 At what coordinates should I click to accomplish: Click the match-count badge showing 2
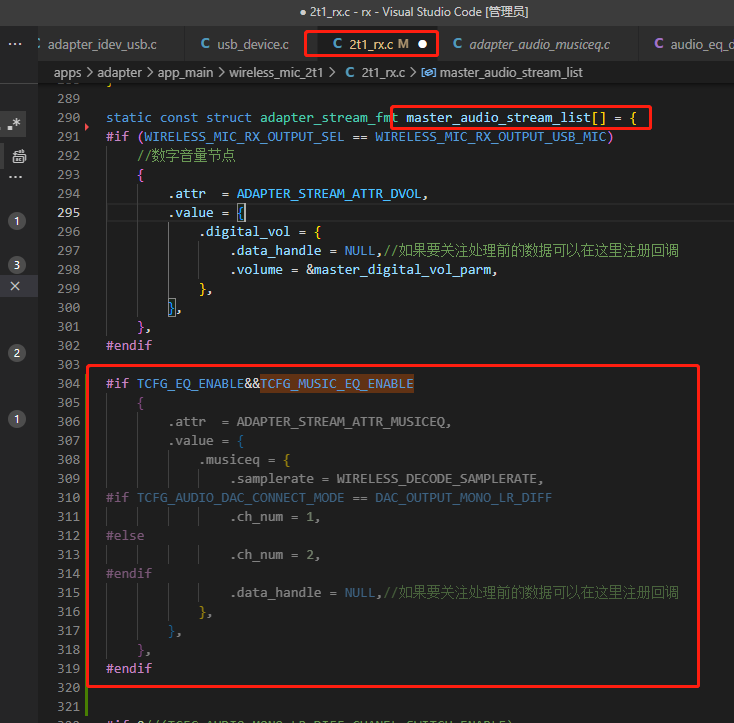[17, 353]
